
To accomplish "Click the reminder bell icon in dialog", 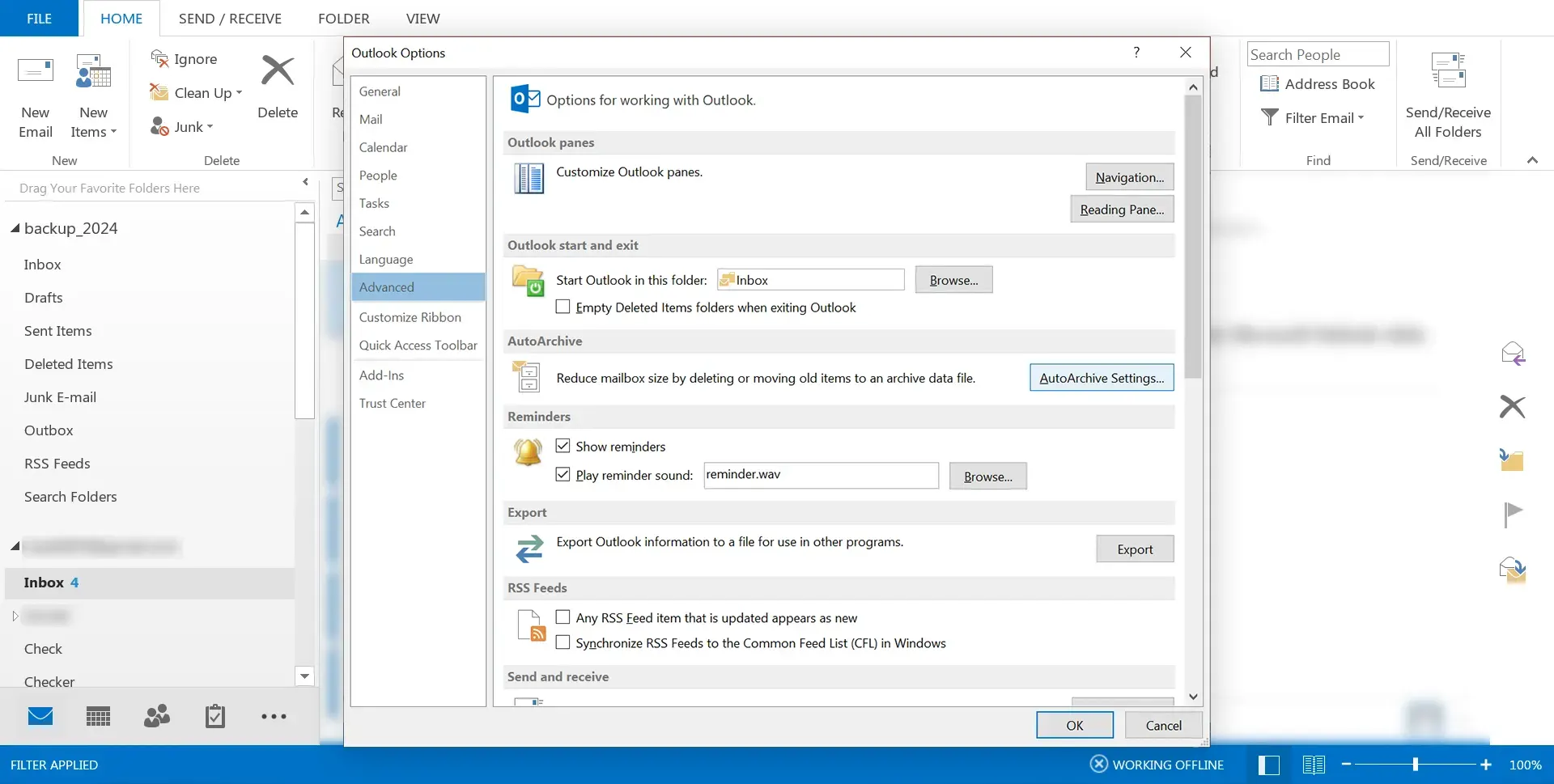I will click(x=528, y=451).
